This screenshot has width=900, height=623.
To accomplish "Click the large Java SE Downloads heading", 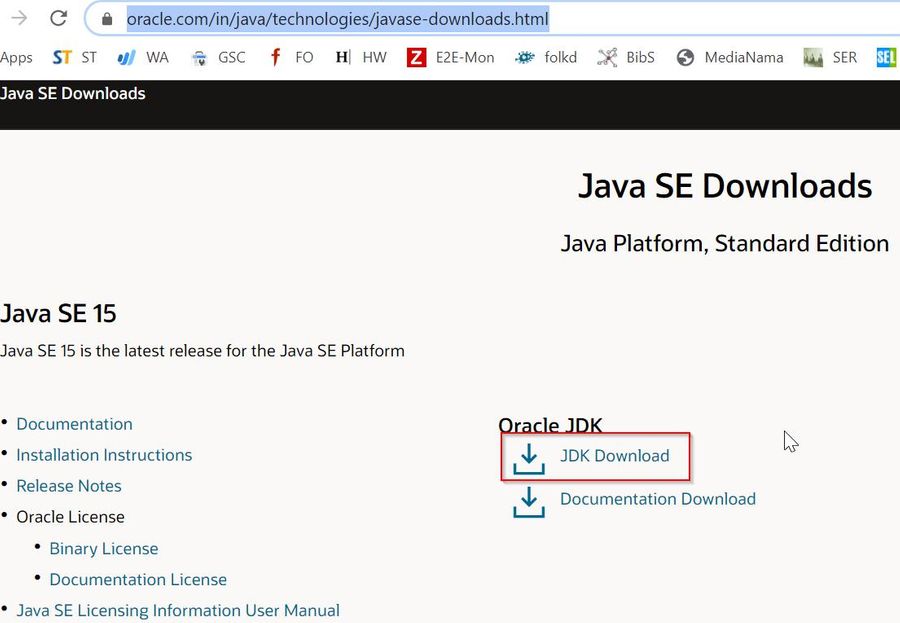I will [725, 186].
